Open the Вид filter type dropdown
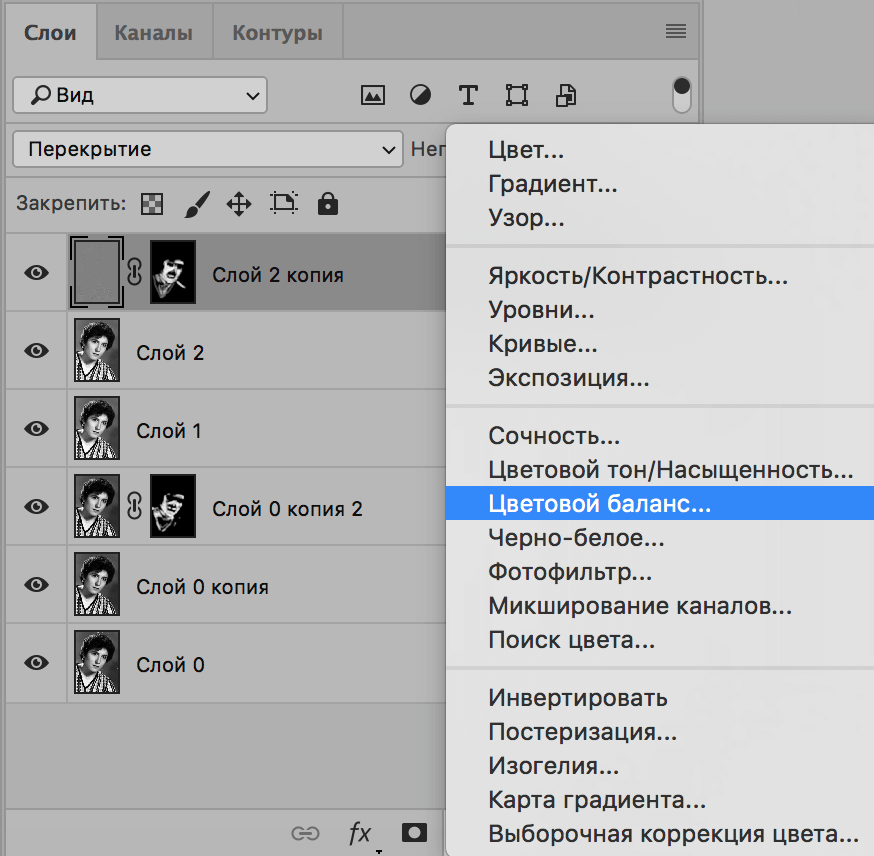The image size is (874, 856). [x=140, y=96]
